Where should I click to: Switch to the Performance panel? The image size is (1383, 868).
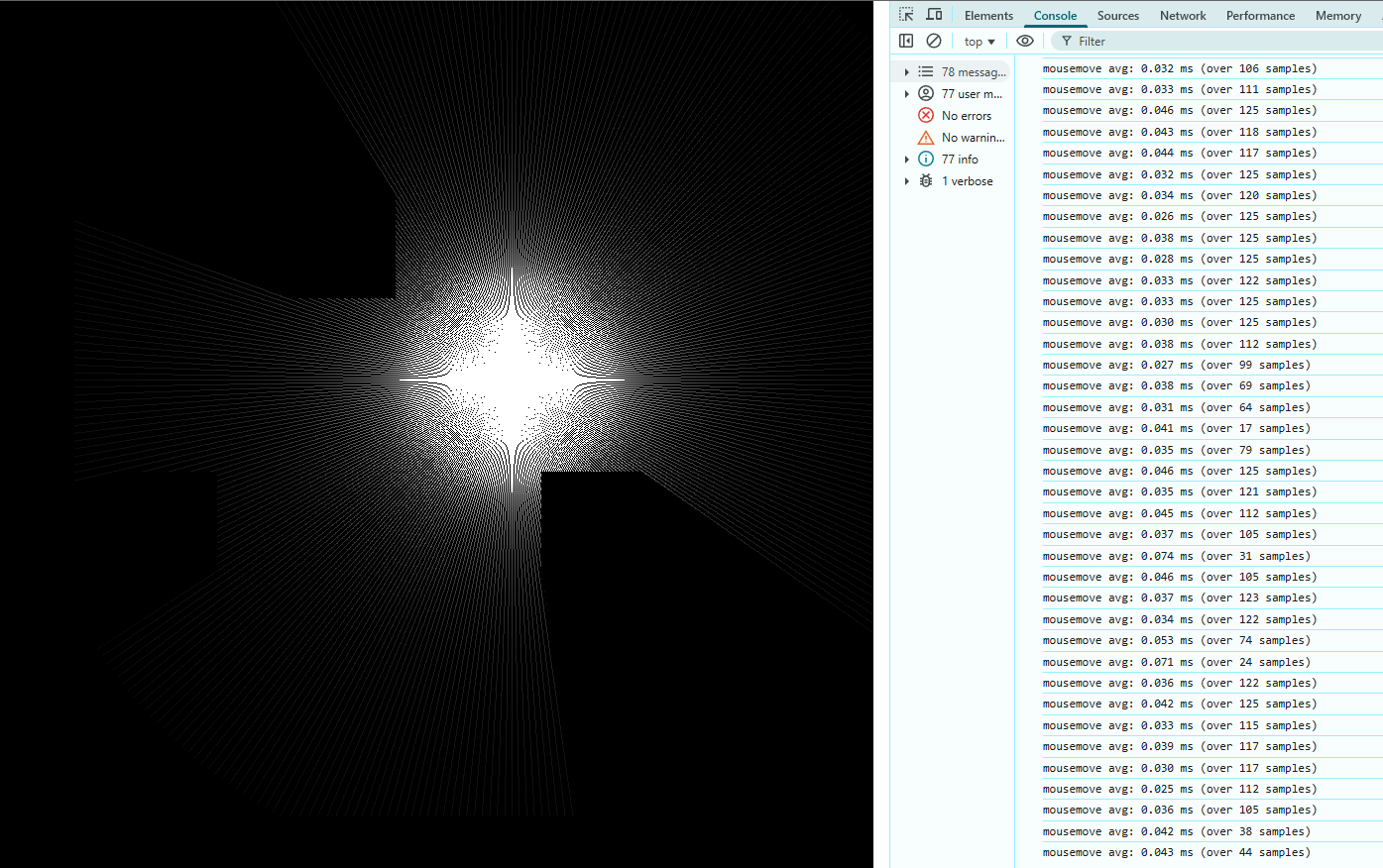coord(1259,15)
